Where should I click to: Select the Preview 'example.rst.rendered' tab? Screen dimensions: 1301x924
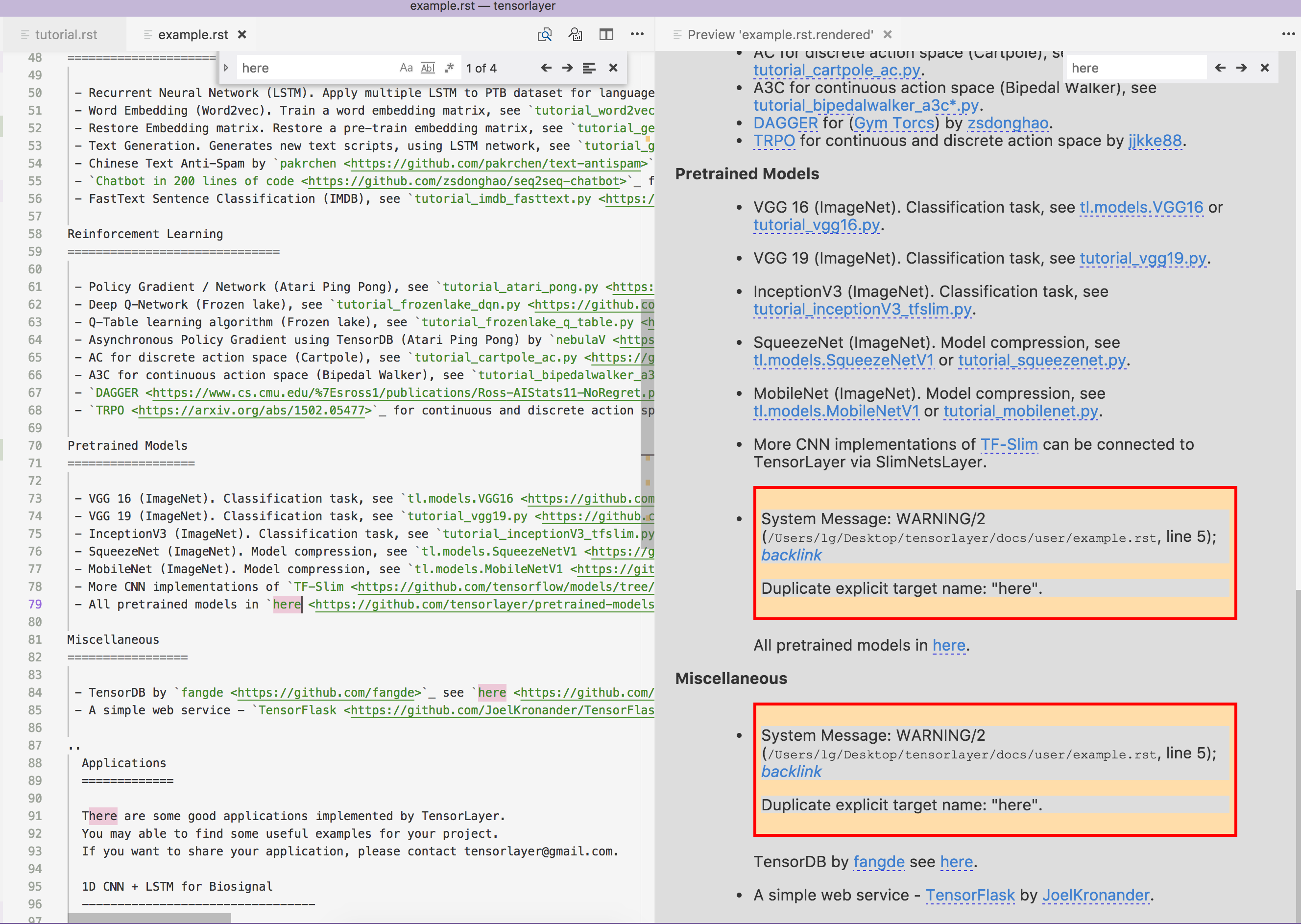[x=779, y=35]
